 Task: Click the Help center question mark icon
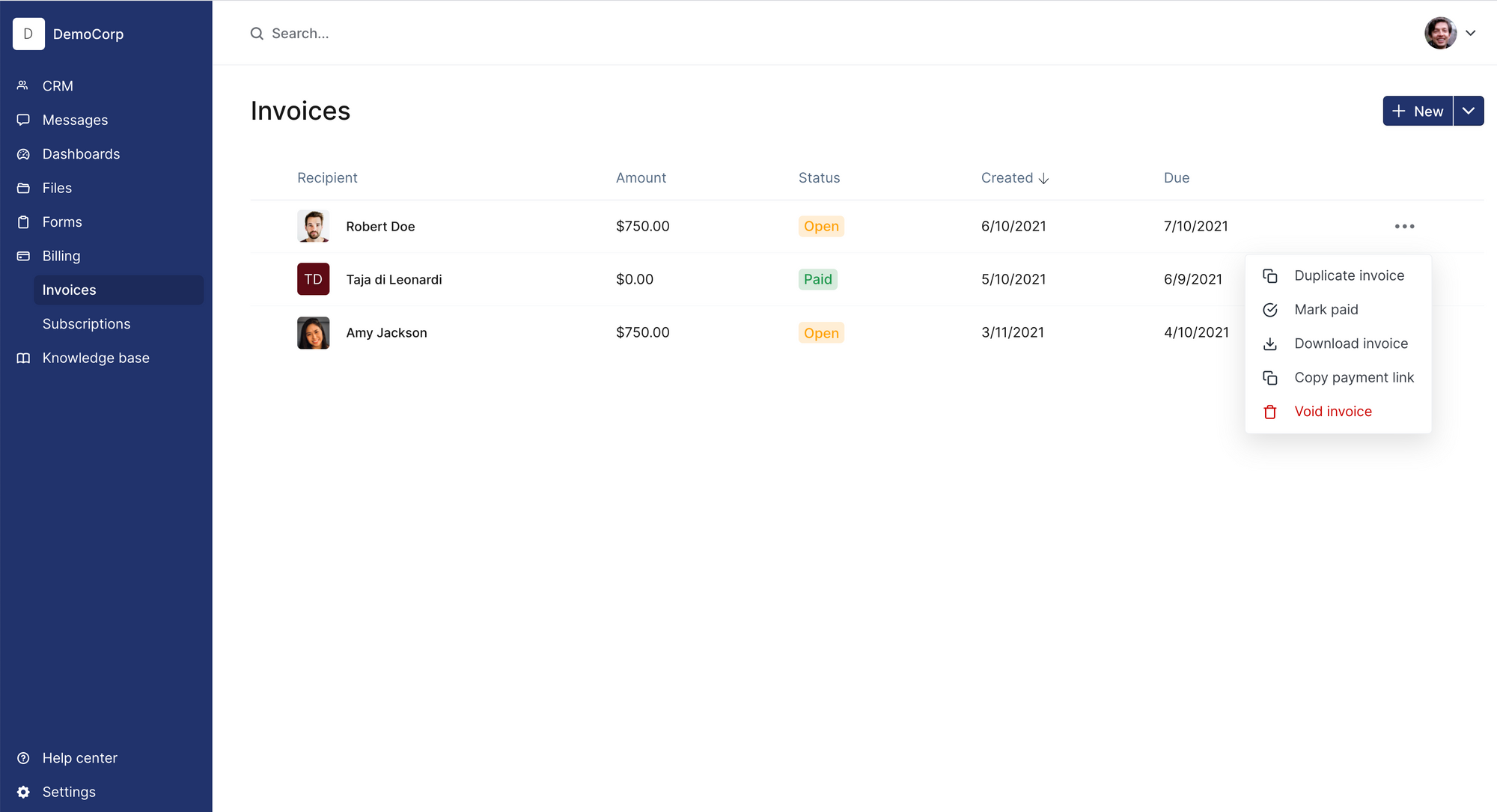tap(23, 758)
